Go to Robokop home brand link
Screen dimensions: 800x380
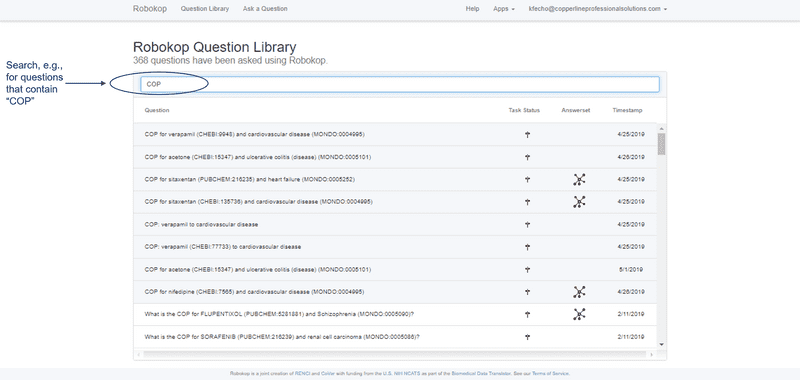149,9
